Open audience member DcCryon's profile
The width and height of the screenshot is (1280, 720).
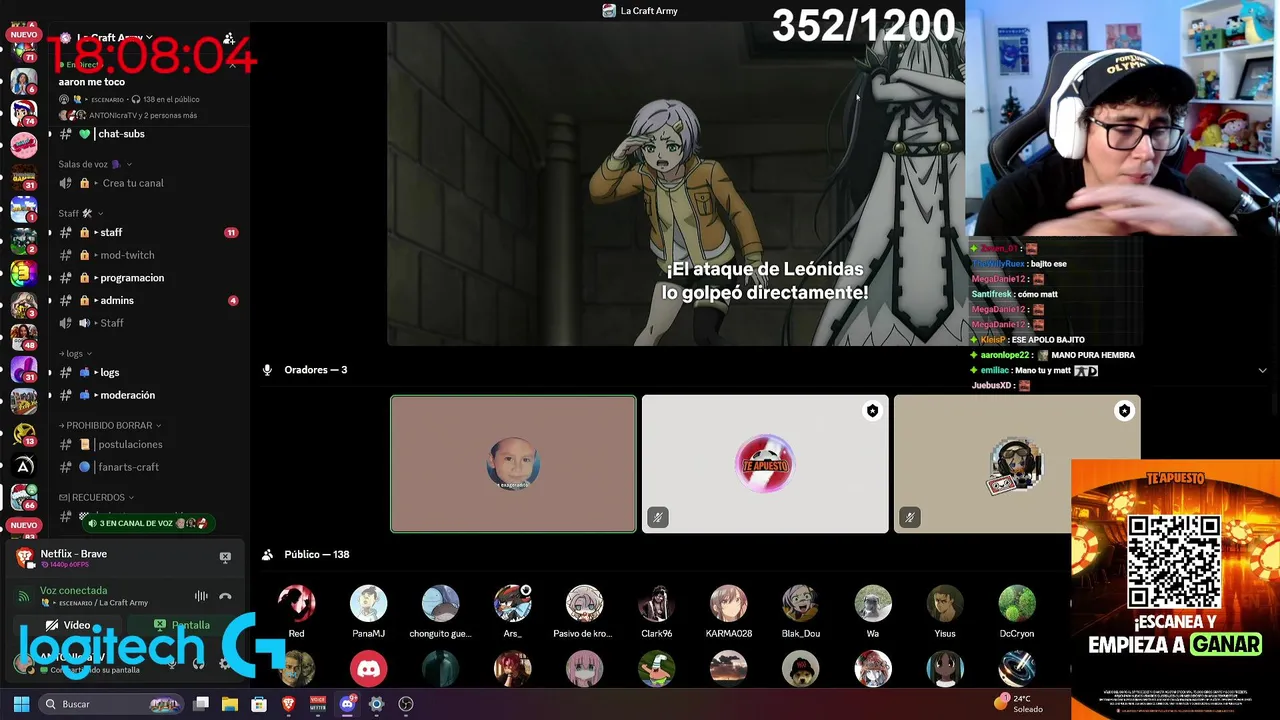click(x=1017, y=612)
